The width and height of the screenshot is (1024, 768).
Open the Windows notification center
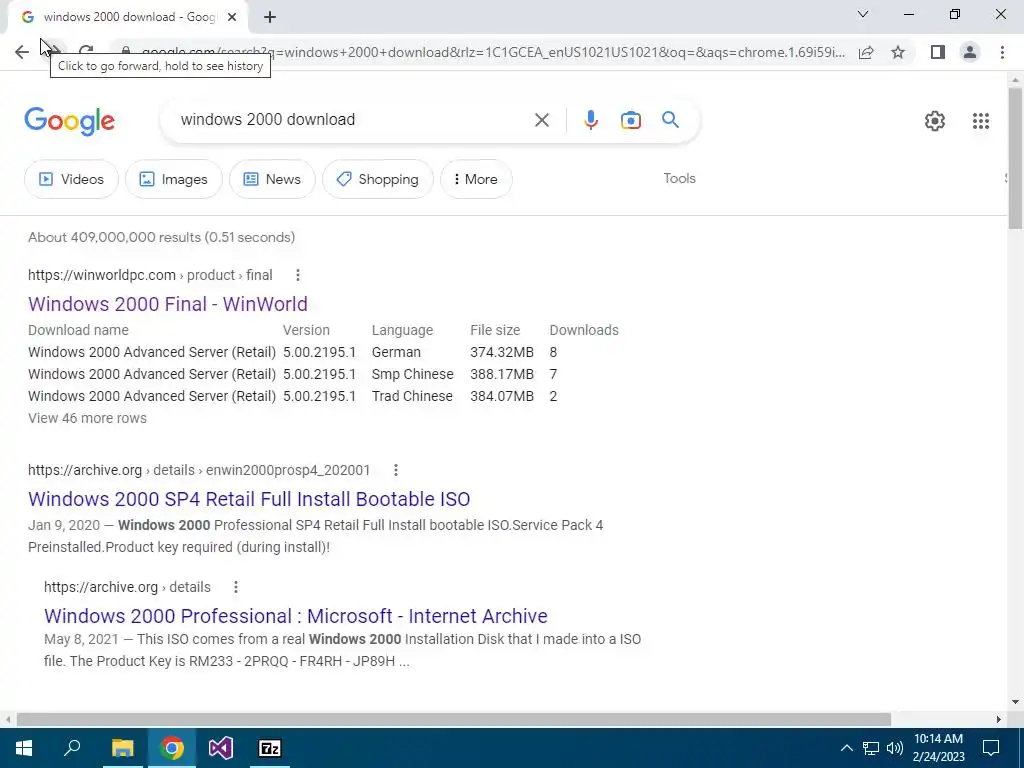click(x=991, y=748)
